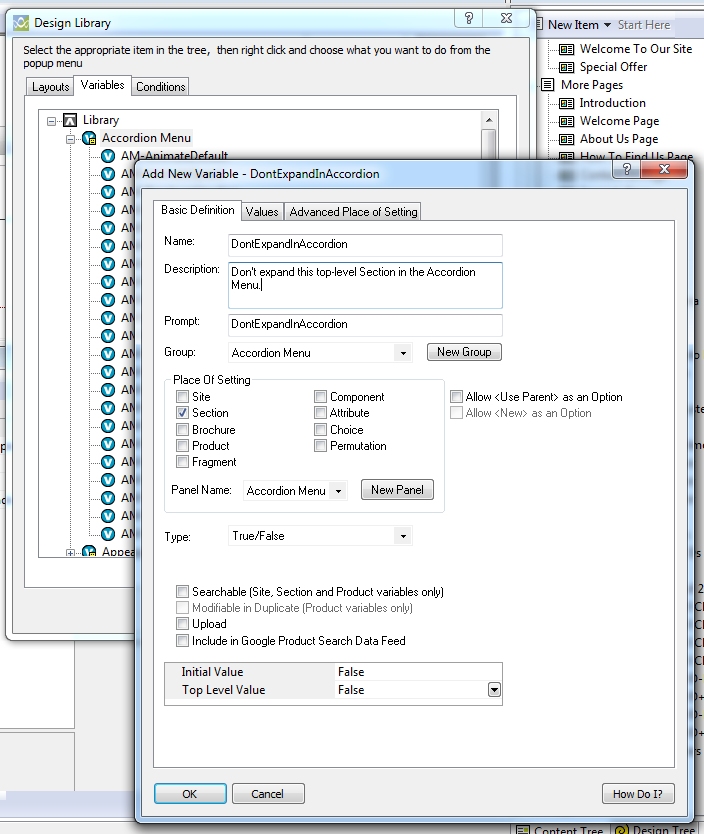
Task: Switch to the Values tab
Action: click(x=262, y=211)
